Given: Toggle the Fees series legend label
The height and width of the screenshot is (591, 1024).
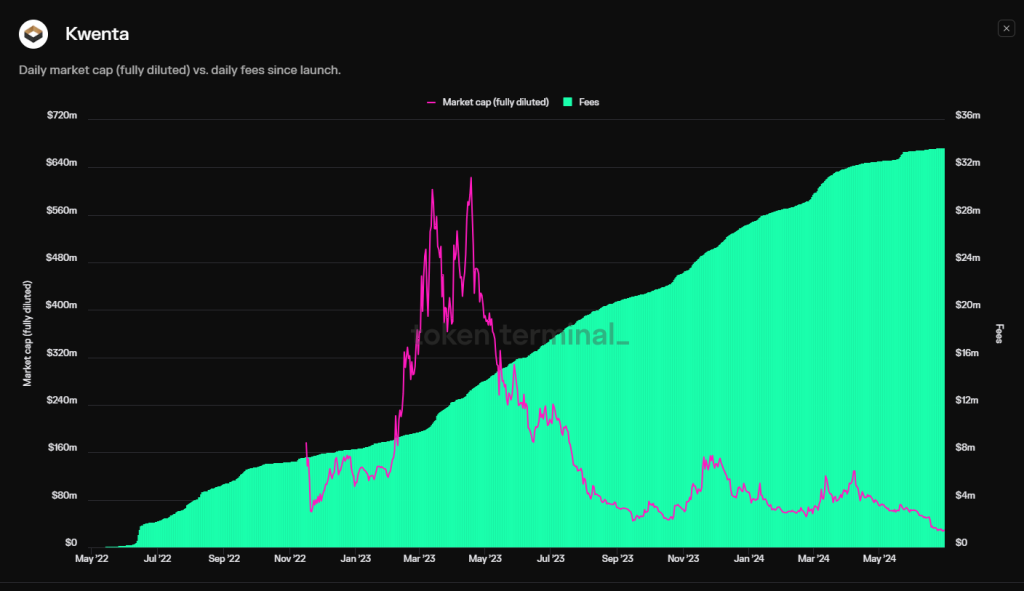Looking at the screenshot, I should (589, 102).
